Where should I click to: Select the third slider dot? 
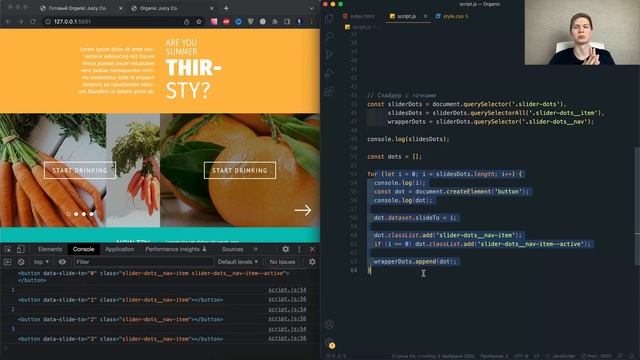click(84, 214)
